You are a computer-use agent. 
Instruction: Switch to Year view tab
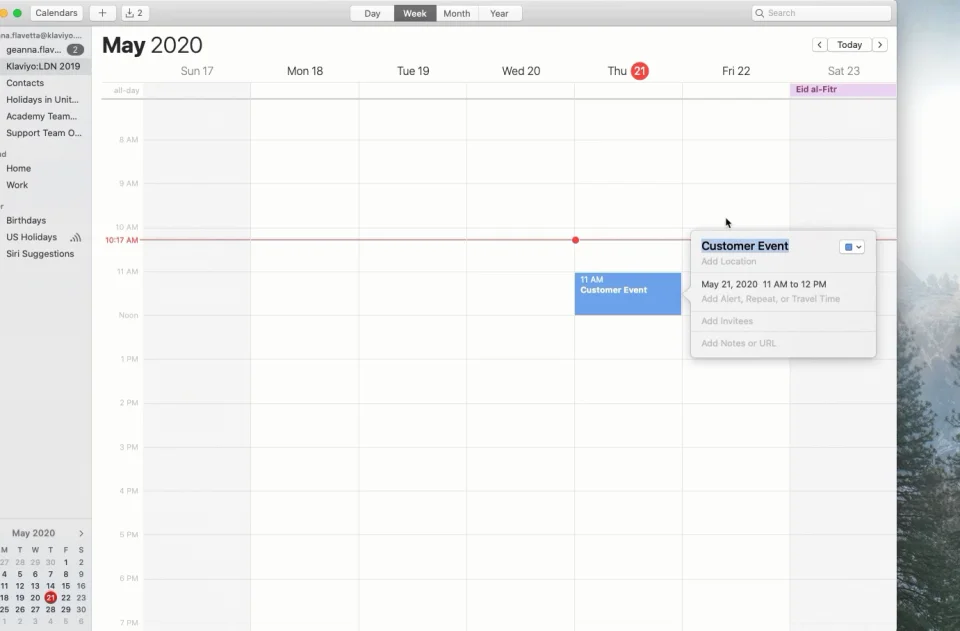pos(499,13)
